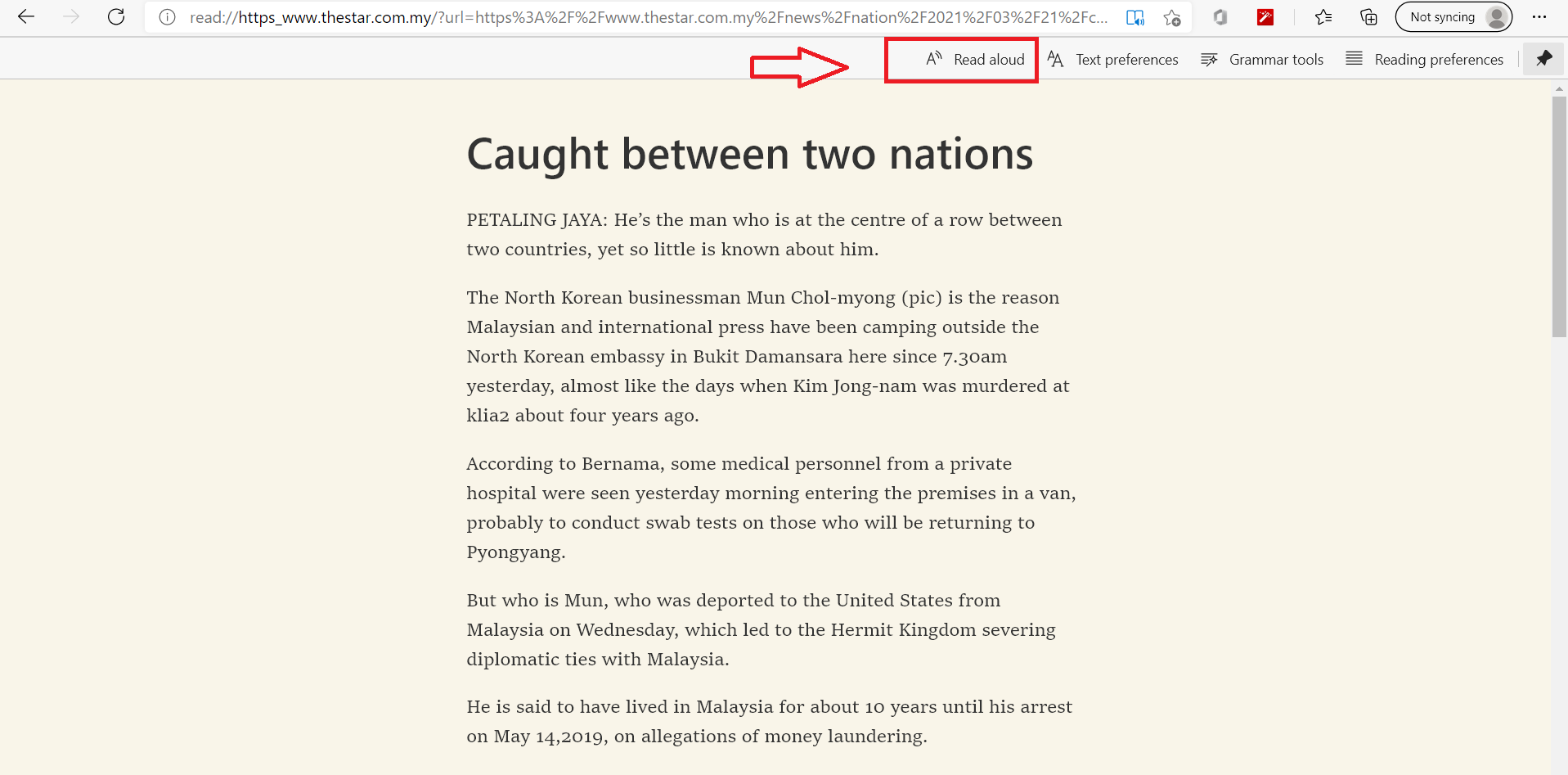Click the Not syncing profile button
1568x775 pixels.
pyautogui.click(x=1453, y=17)
